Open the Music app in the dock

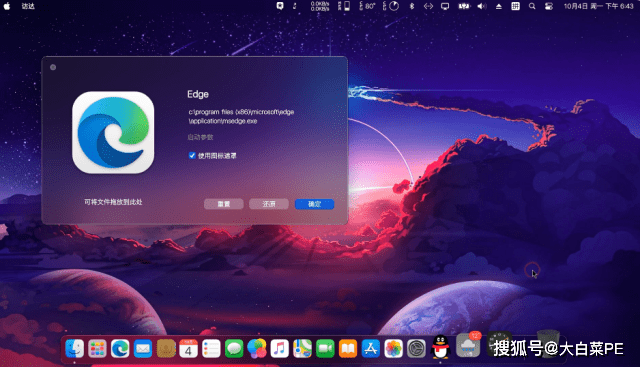(280, 349)
